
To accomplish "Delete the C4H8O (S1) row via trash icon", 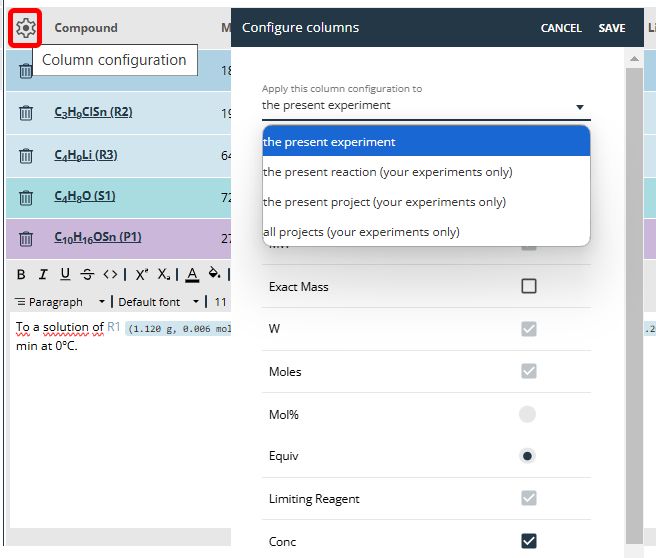I will [26, 197].
